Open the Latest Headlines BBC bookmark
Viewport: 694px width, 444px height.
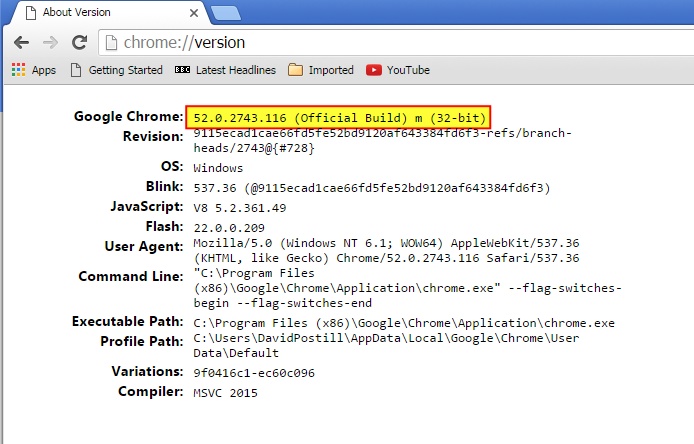(225, 70)
